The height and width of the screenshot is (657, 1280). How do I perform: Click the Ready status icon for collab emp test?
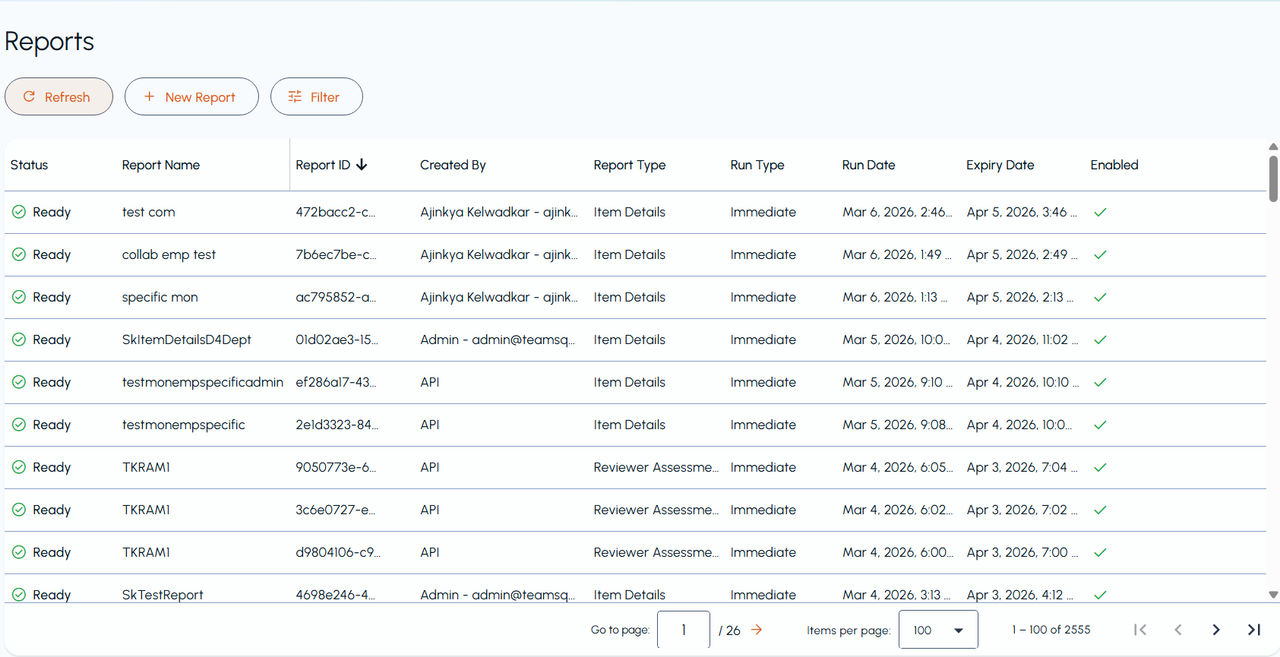[x=19, y=255]
